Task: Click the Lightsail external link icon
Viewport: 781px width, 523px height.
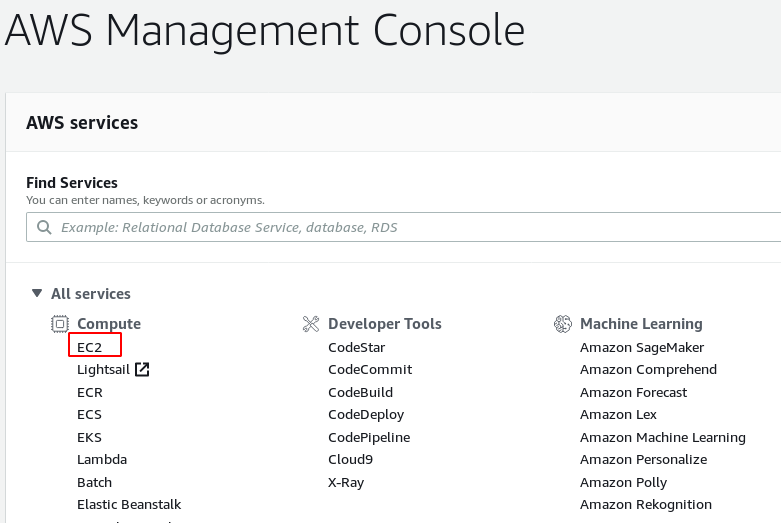Action: click(142, 370)
